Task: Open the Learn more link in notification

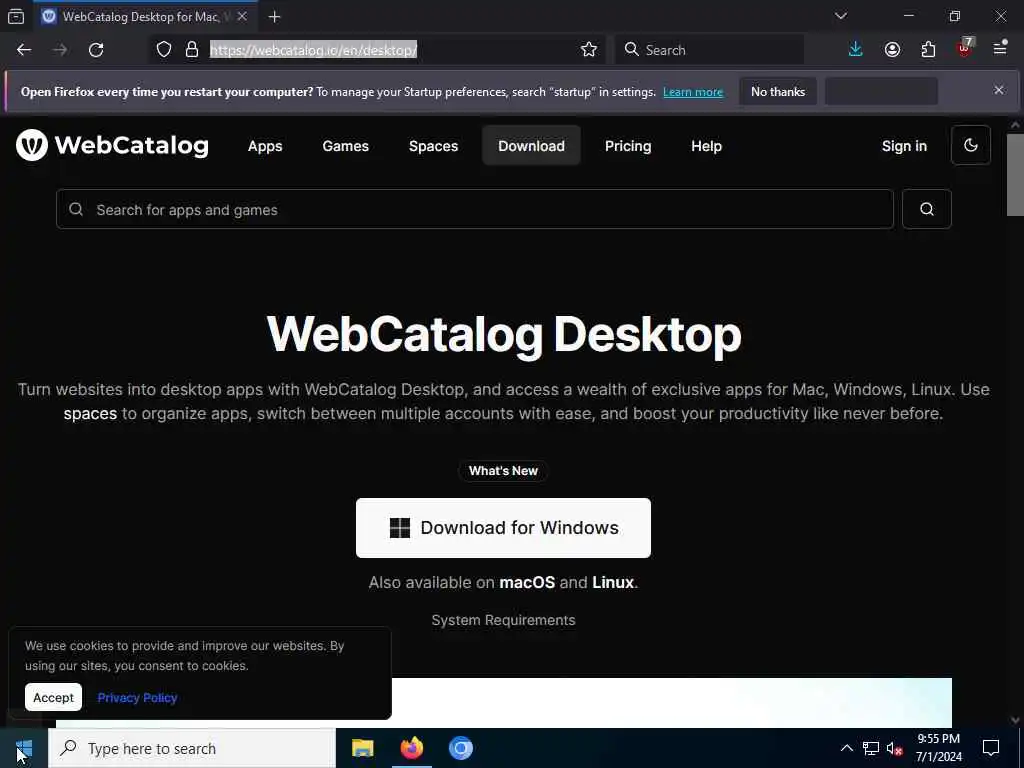Action: [693, 92]
